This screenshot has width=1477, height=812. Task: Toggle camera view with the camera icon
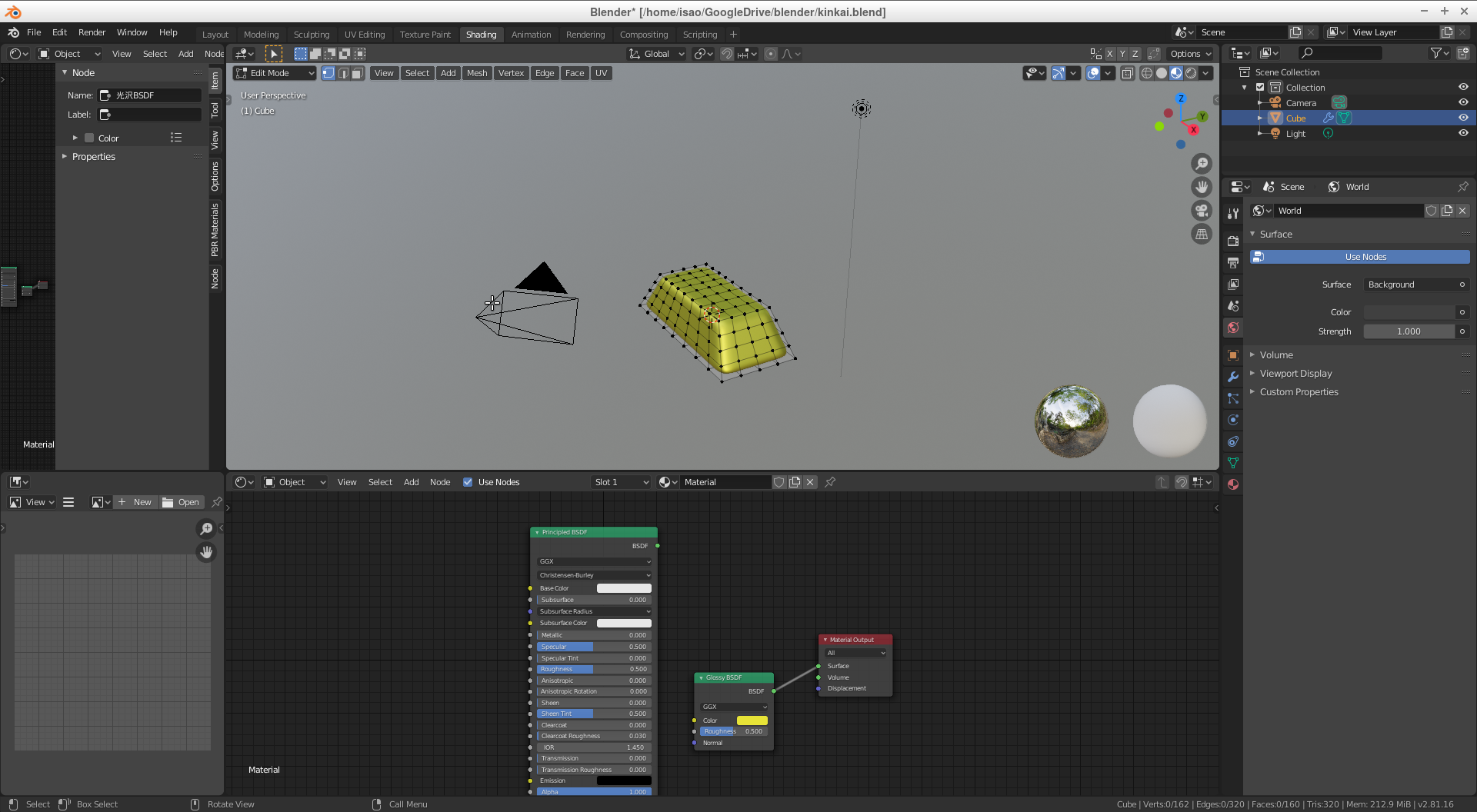1201,211
